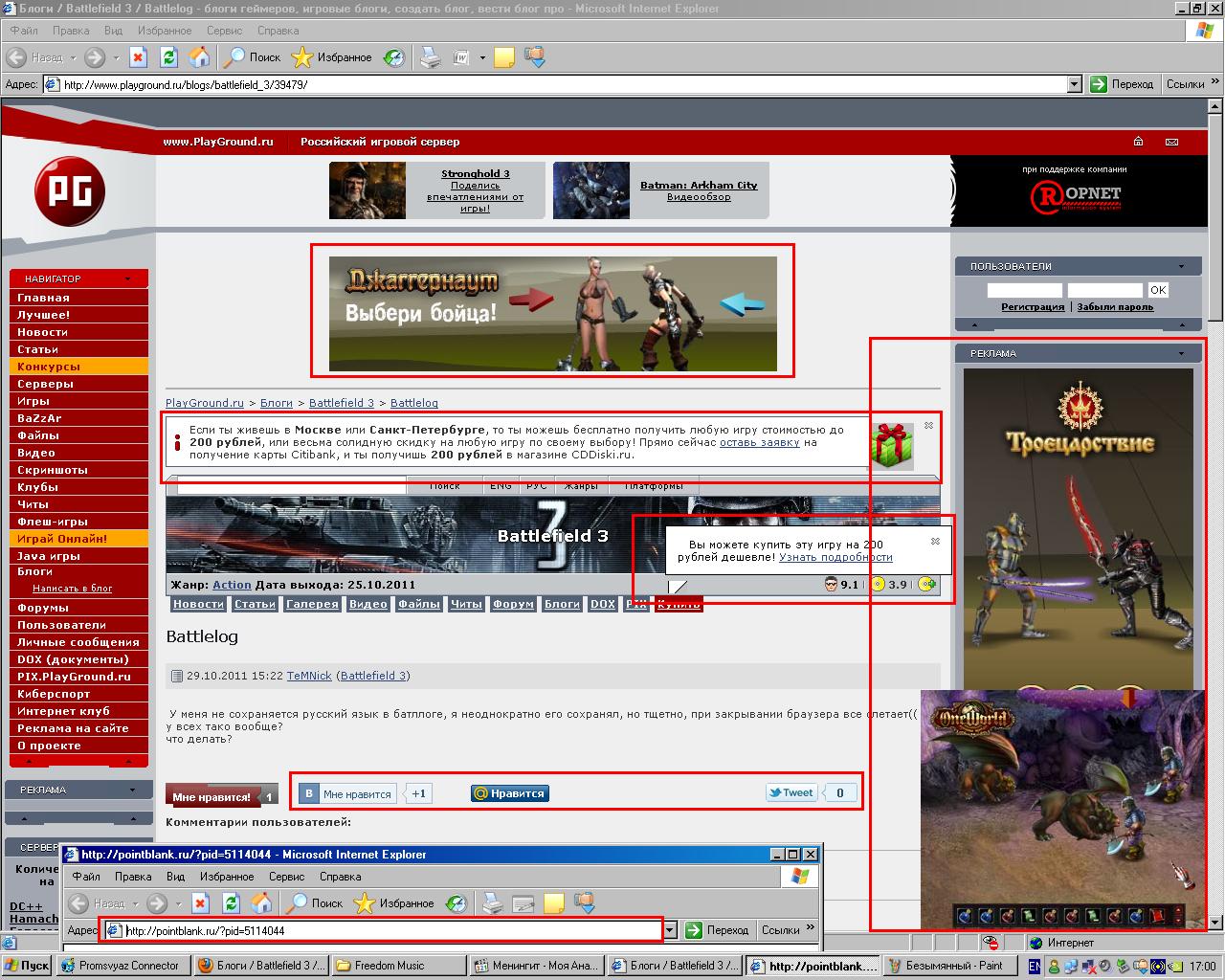Print the playground.ru page from the main toolbar
Screen dimensions: 1225x980
[x=431, y=57]
